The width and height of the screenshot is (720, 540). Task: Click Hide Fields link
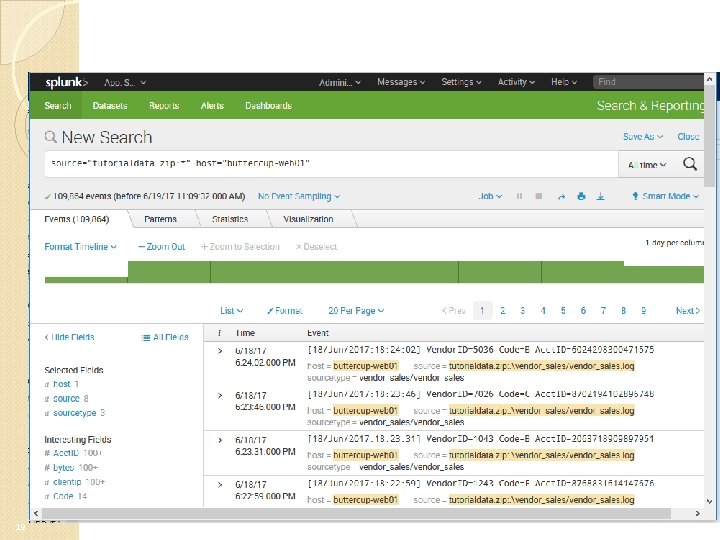[x=69, y=337]
